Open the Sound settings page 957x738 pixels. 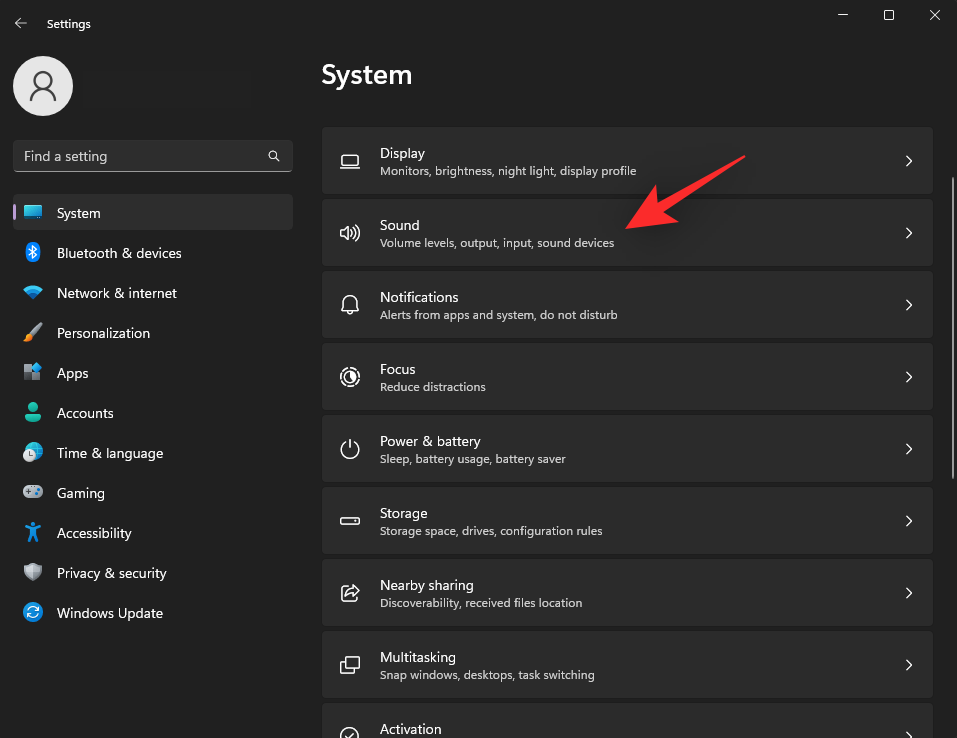(627, 232)
